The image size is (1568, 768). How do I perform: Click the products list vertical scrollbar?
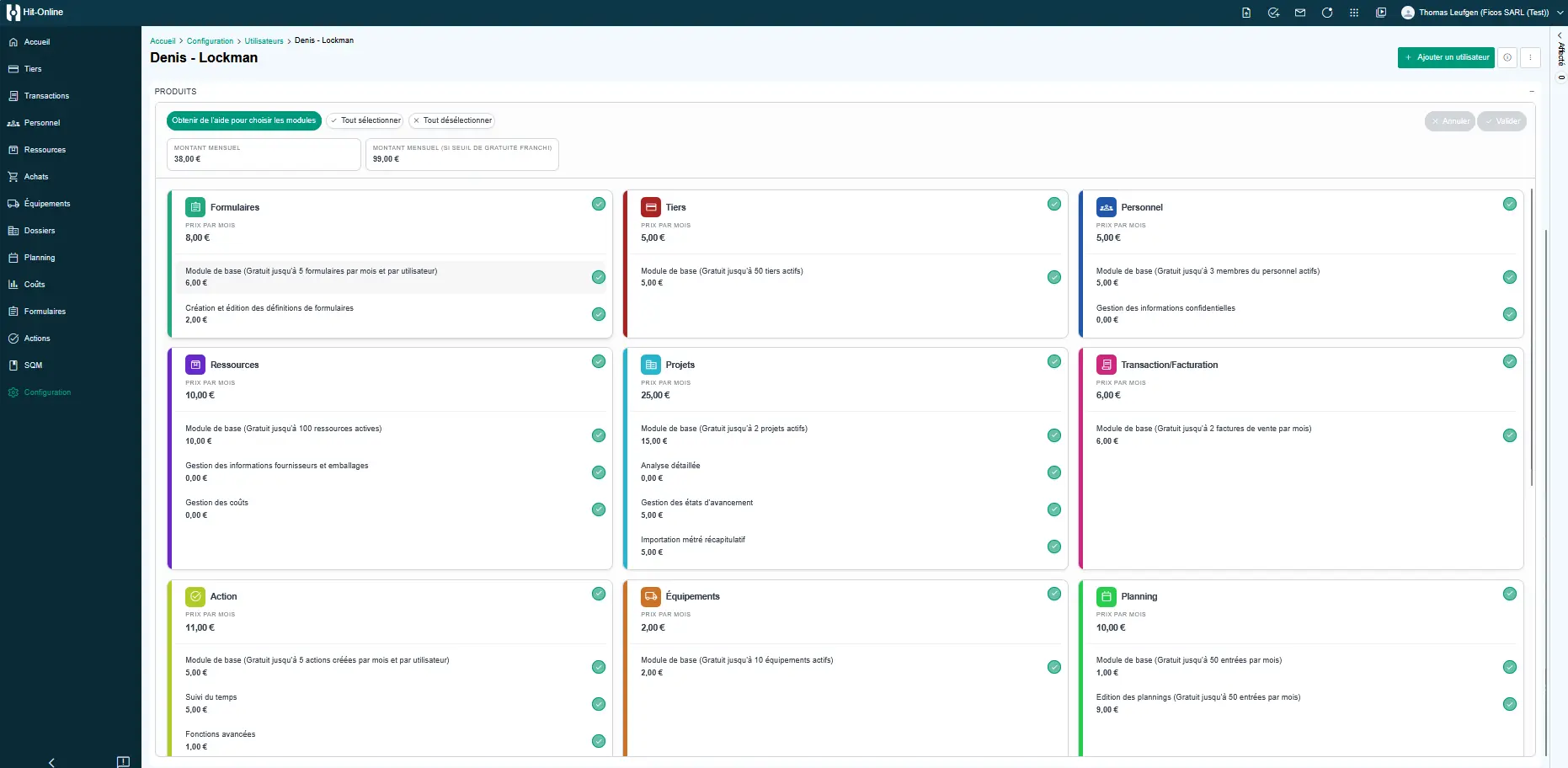point(1532,337)
